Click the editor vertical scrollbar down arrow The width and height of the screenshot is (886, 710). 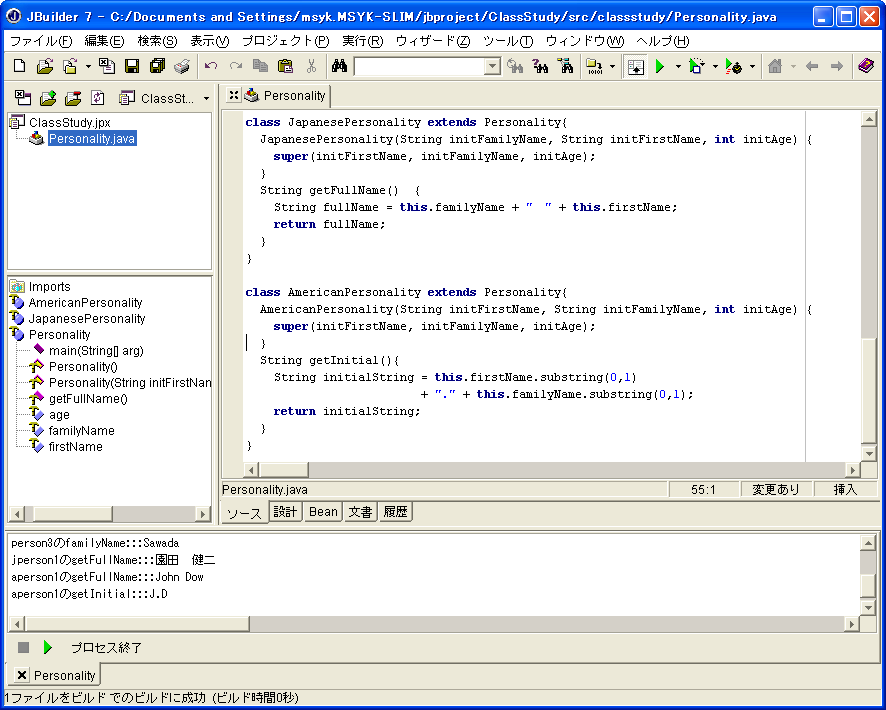pos(868,453)
